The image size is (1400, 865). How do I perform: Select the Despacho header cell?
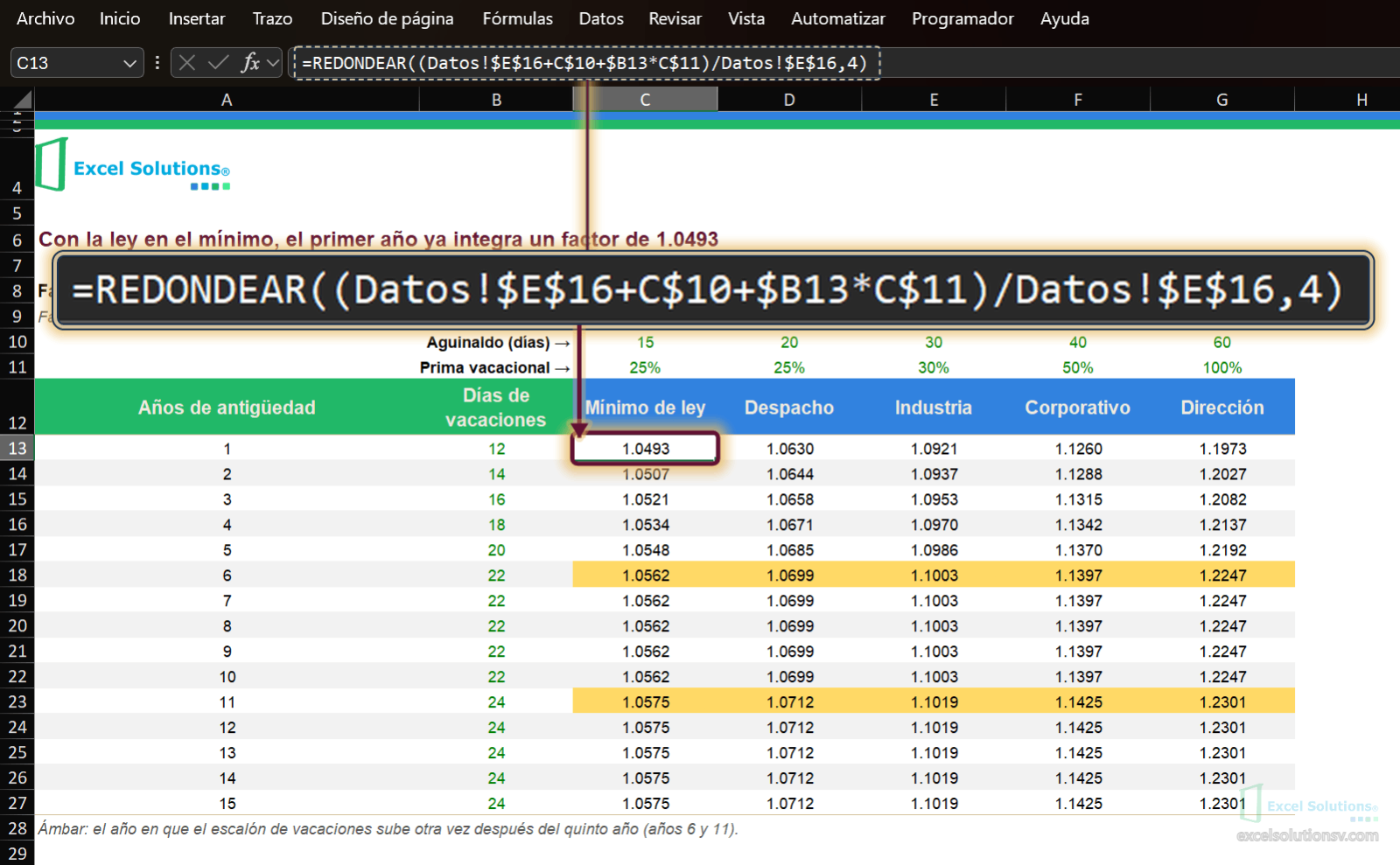pos(789,407)
